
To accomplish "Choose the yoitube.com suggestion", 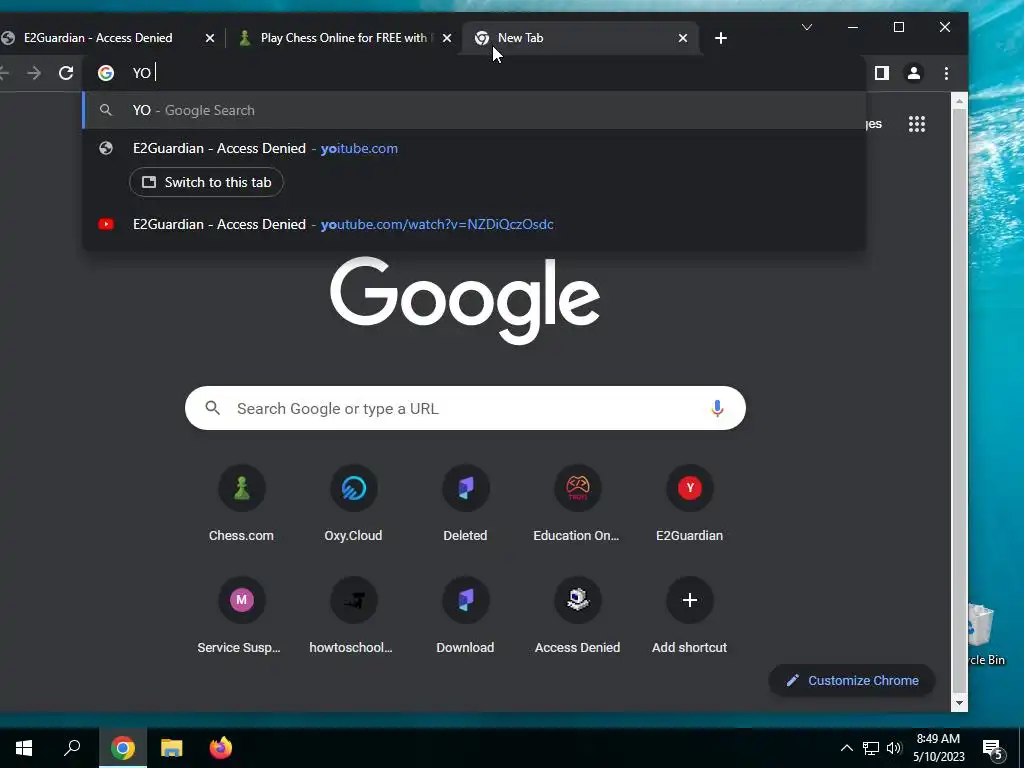I will coord(474,148).
